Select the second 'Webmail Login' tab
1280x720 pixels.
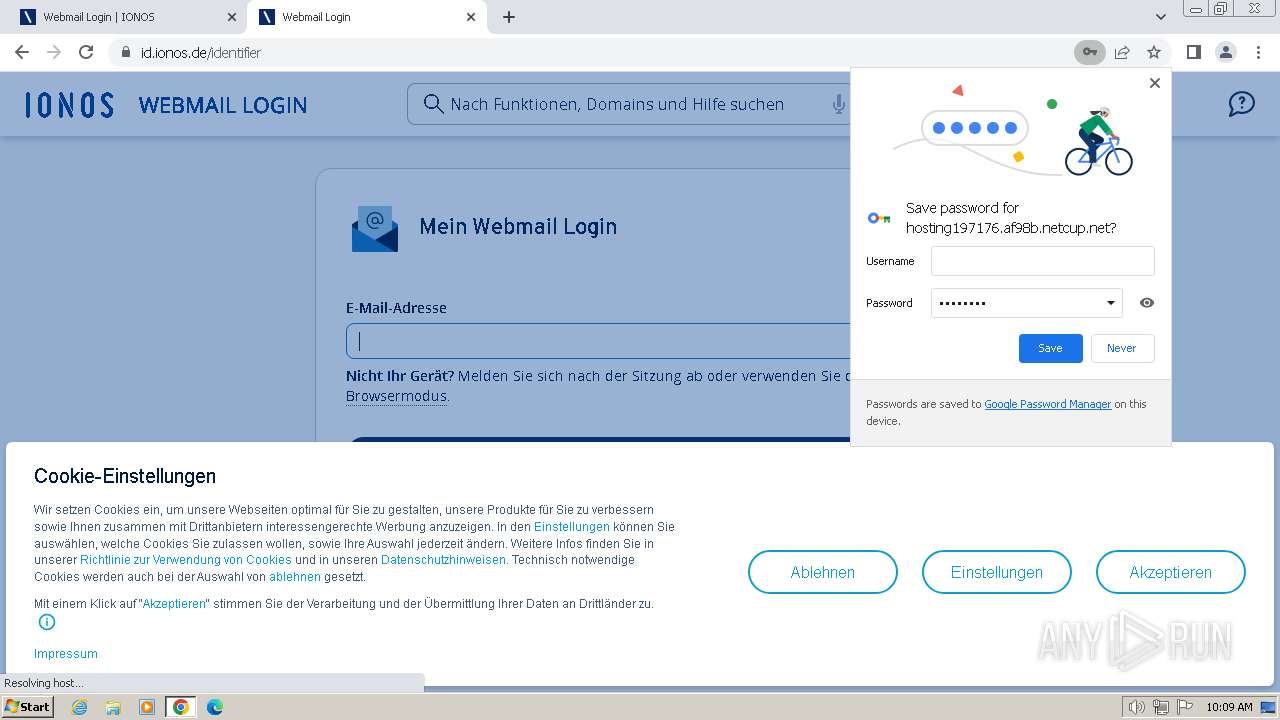pyautogui.click(x=366, y=17)
